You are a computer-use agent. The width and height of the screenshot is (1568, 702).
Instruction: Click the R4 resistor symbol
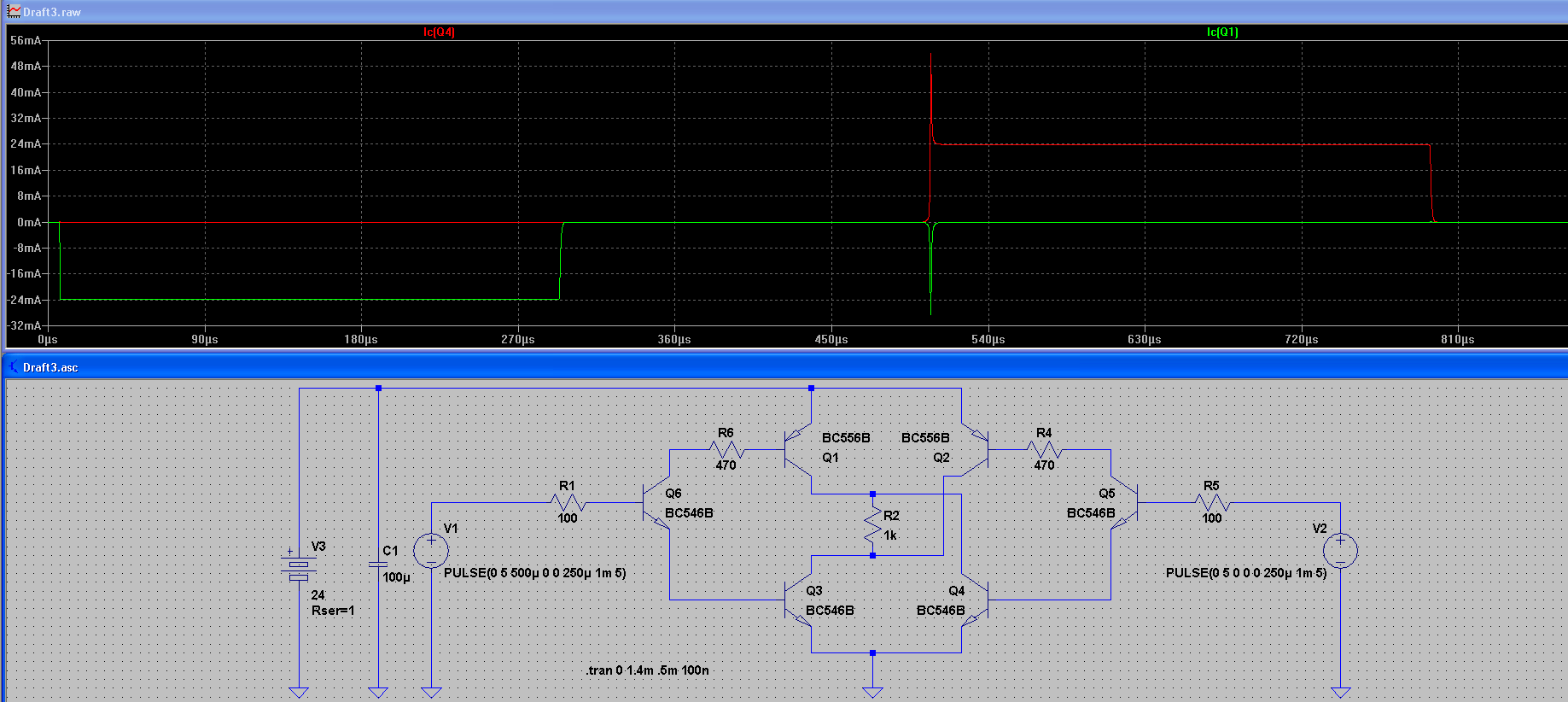point(1045,450)
